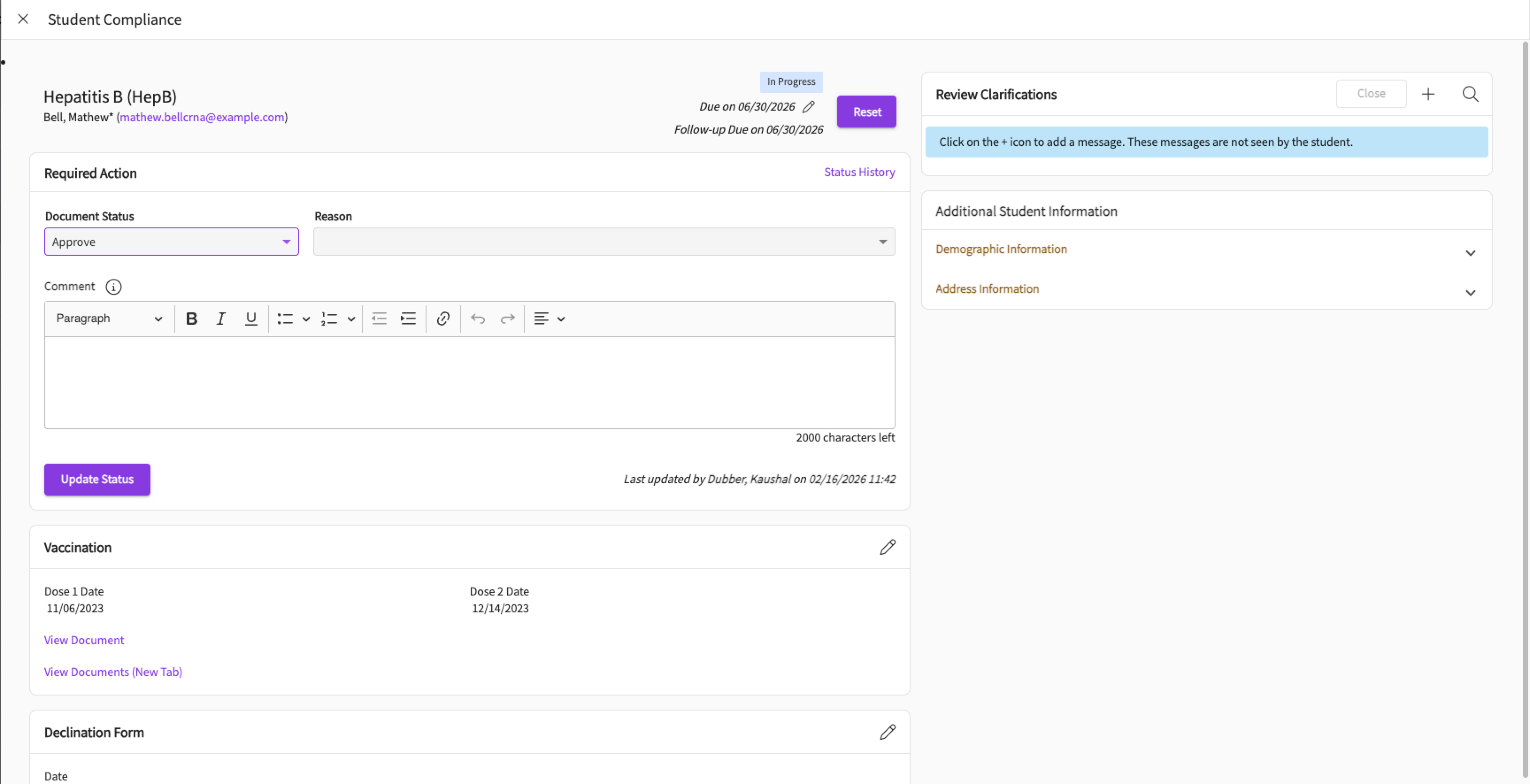Insert a link using the link icon
This screenshot has height=784, width=1530.
point(443,319)
